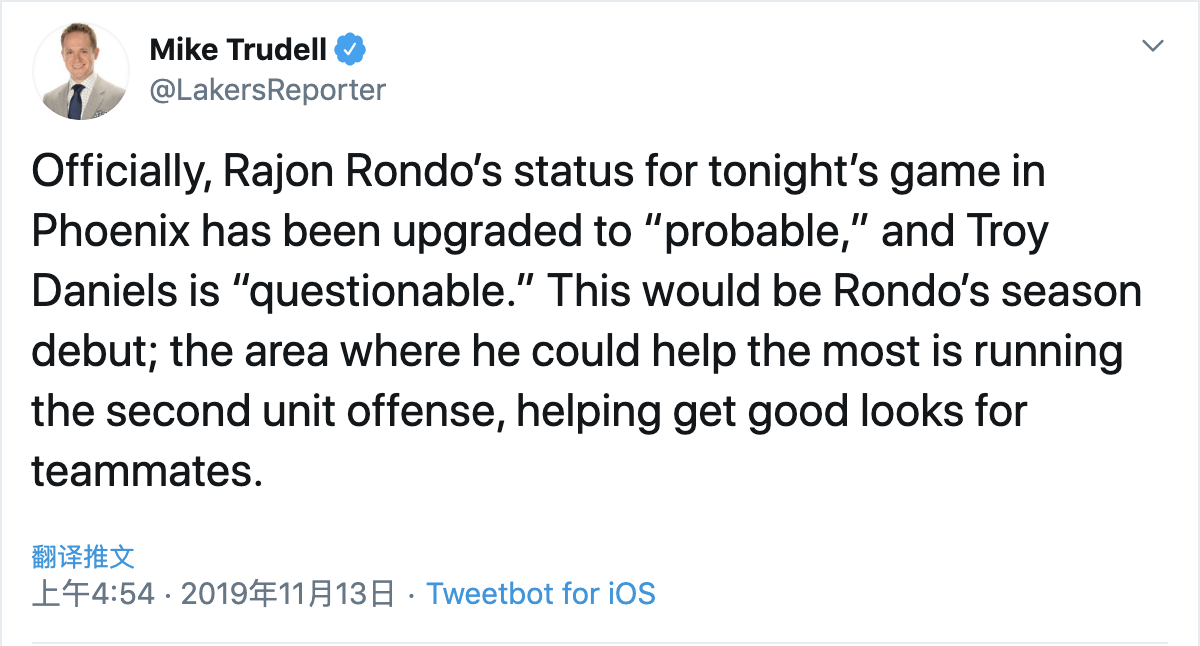1200x646 pixels.
Task: Open the Mike Trudell display name
Action: pos(239,49)
